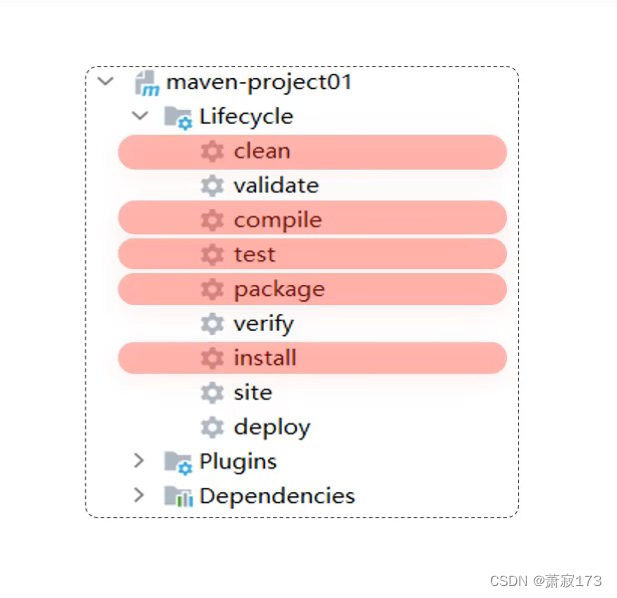617x598 pixels.
Task: Click the Maven module icon of maven-project01
Action: coord(147,83)
